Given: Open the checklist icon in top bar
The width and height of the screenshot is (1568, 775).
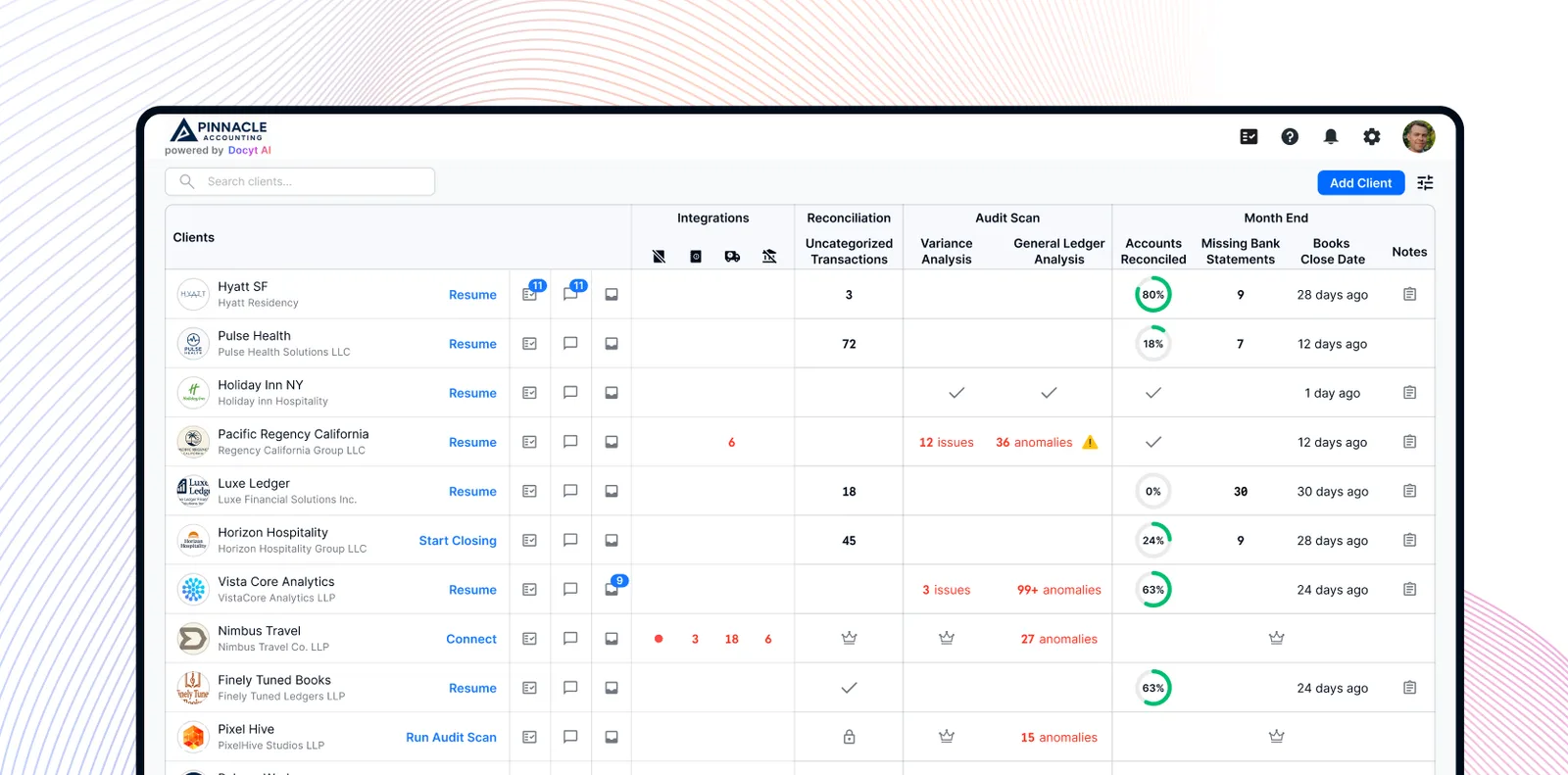Looking at the screenshot, I should [1249, 137].
